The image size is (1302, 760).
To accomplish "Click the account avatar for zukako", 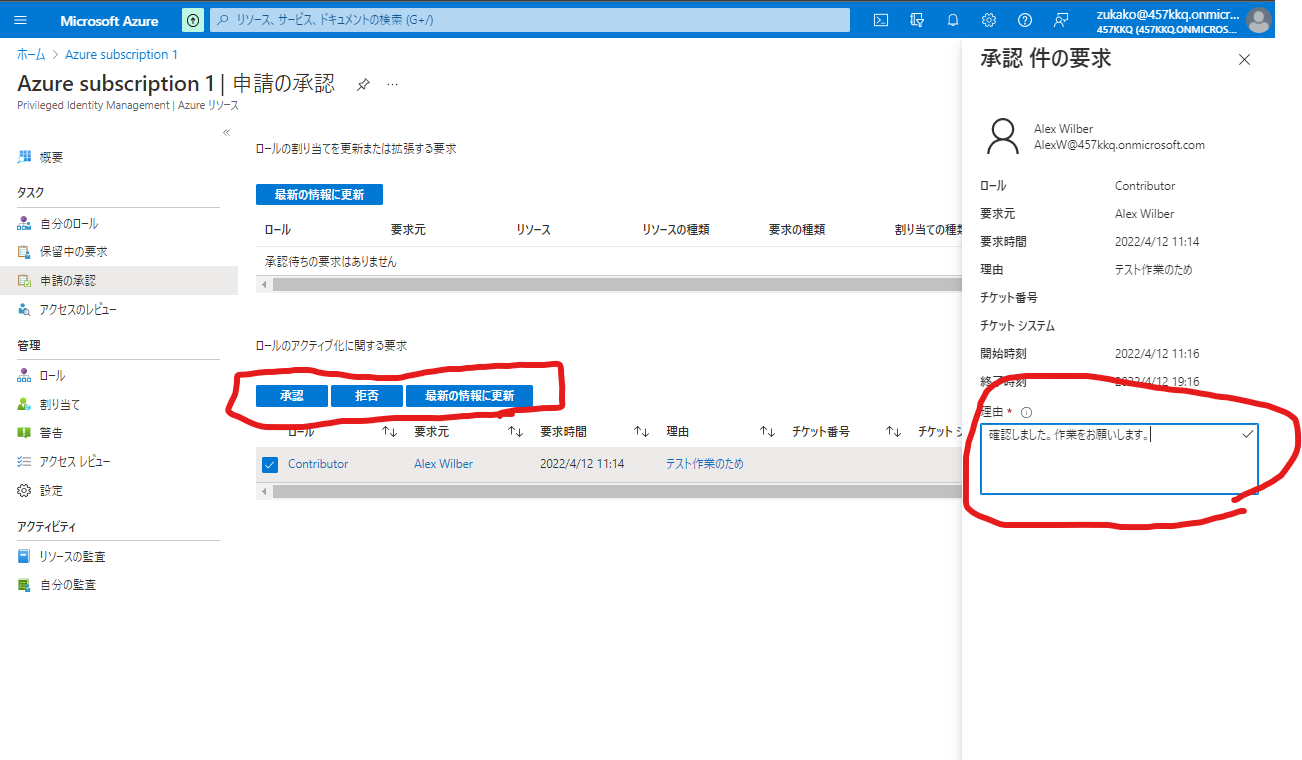I will pos(1259,20).
